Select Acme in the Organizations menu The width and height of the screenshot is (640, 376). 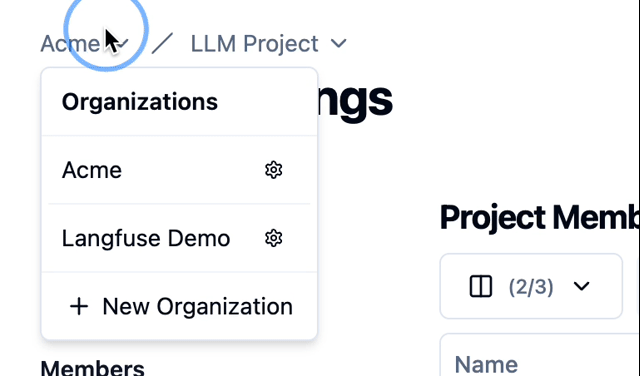click(x=92, y=170)
